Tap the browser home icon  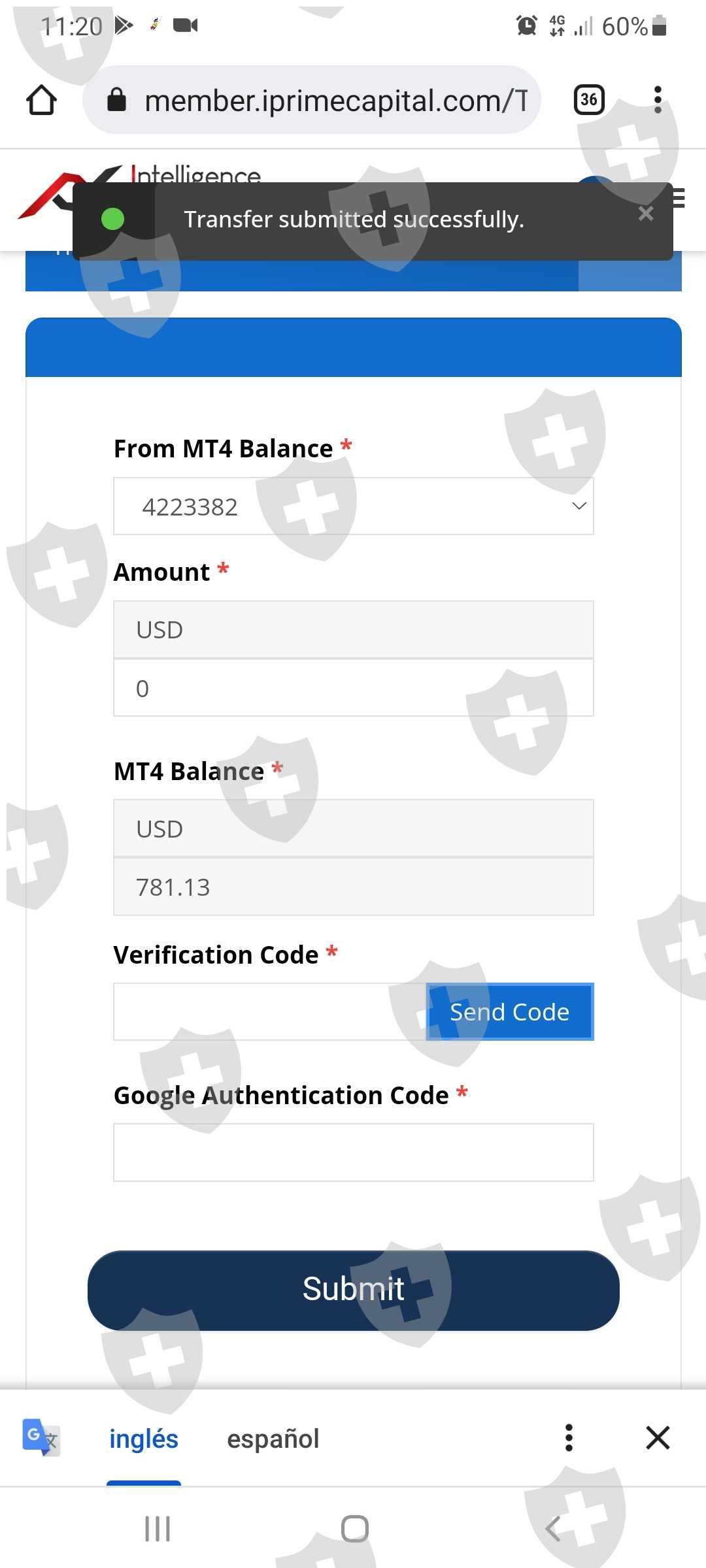(x=41, y=100)
